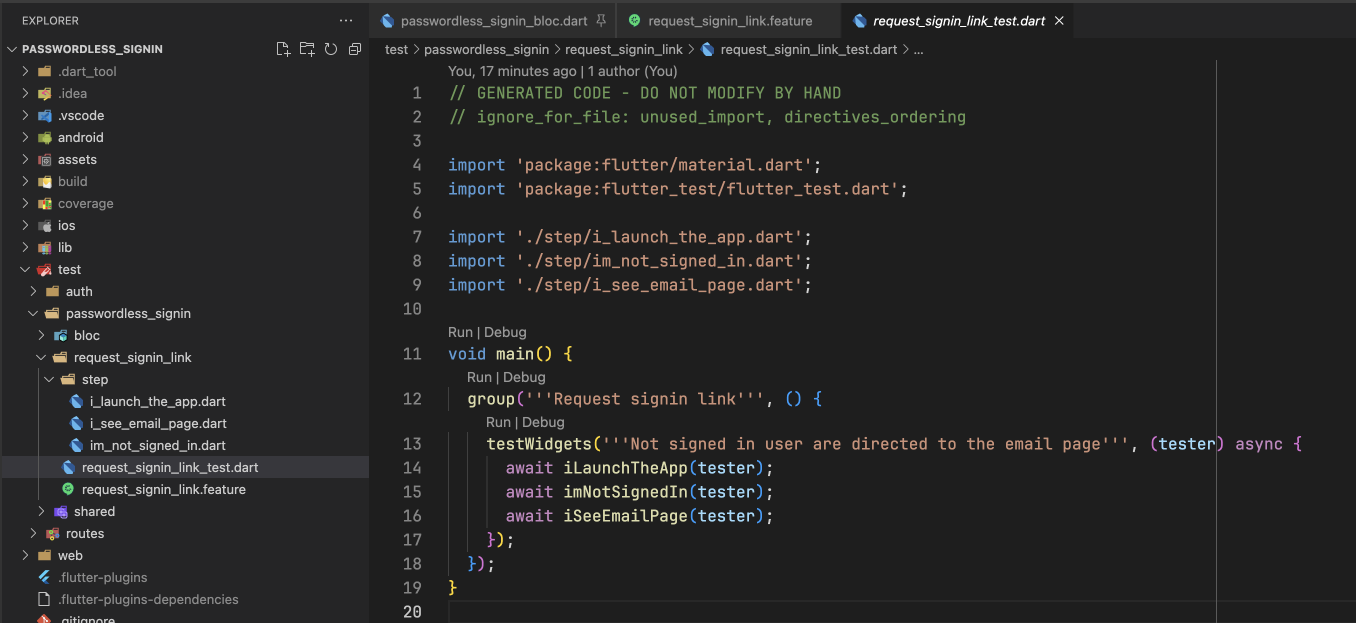This screenshot has width=1356, height=623.
Task: Click the 'request_signin_link' breadcrumb segment
Action: point(624,49)
